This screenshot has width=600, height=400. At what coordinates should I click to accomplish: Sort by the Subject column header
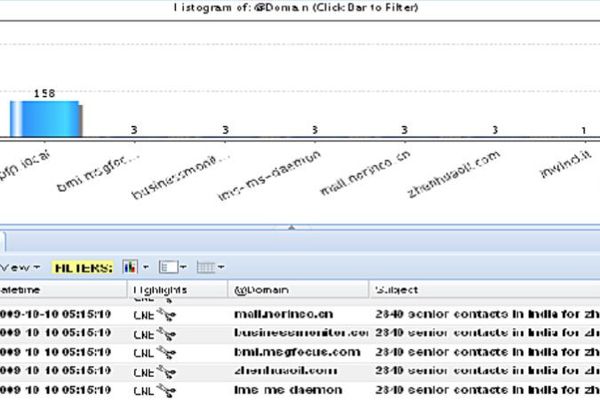pyautogui.click(x=484, y=290)
